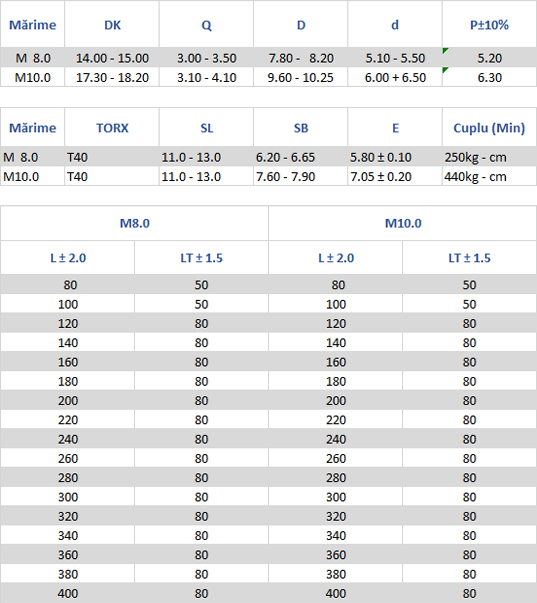537x603 pixels.
Task: Click the M10.0 merged header cell
Action: tap(403, 223)
